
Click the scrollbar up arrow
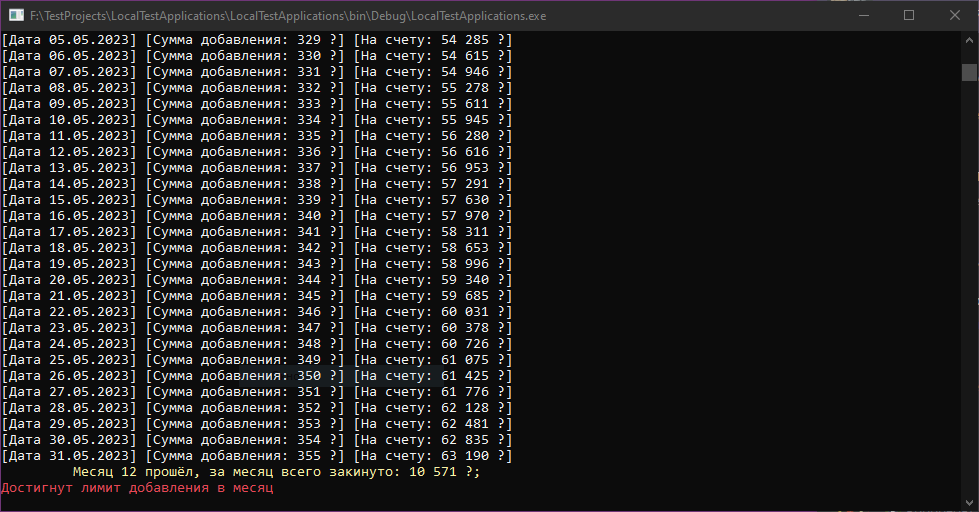[x=969, y=40]
